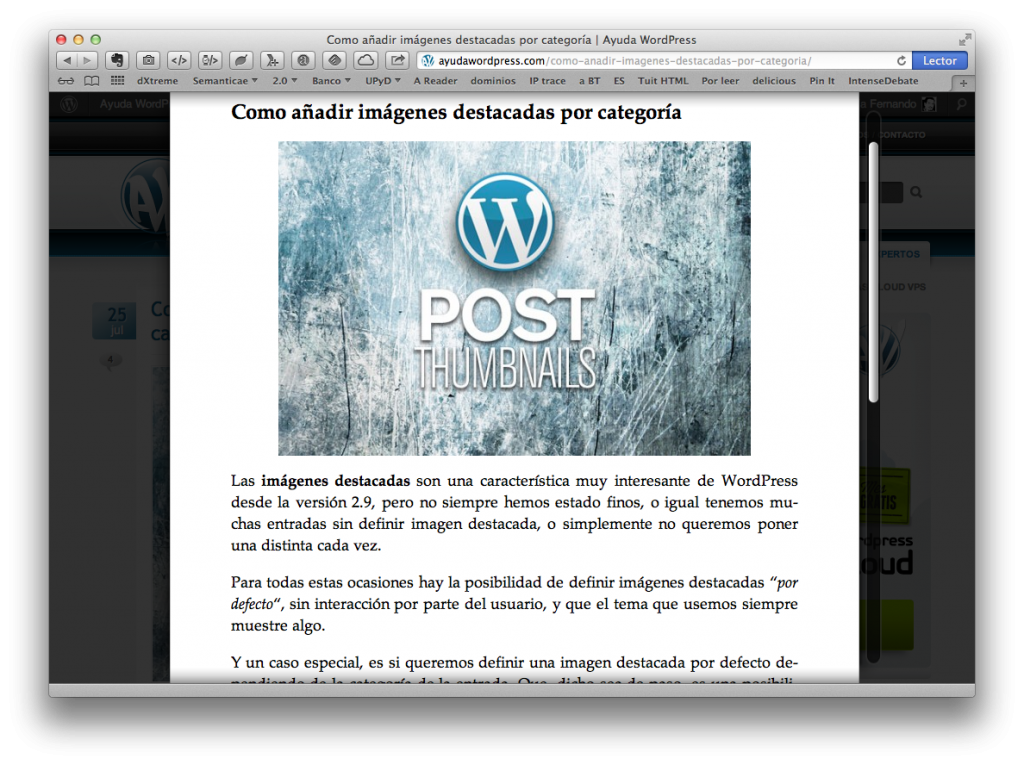This screenshot has width=1024, height=765.
Task: Reload the page with the refresh arrow
Action: [901, 61]
